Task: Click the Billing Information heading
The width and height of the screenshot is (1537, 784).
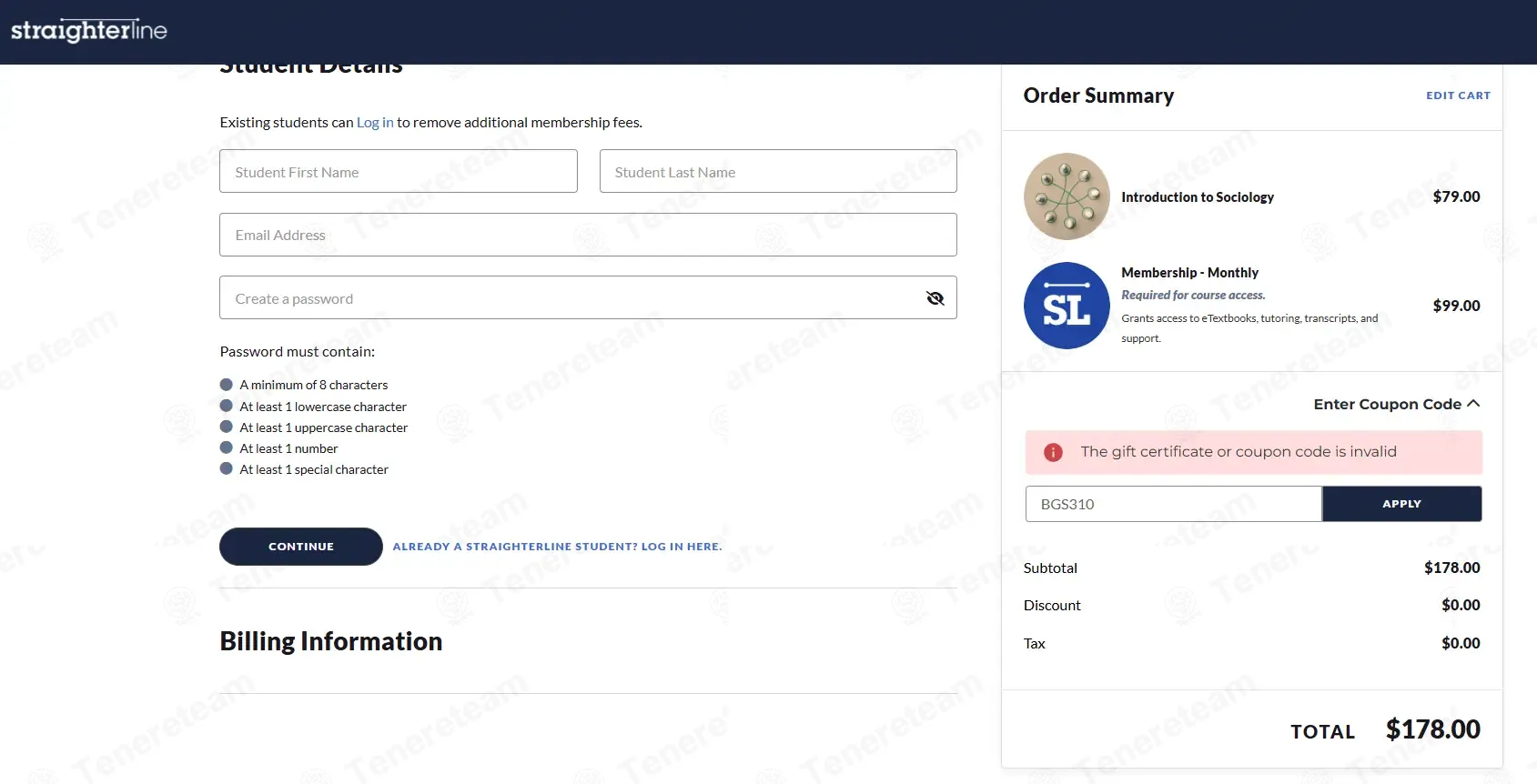Action: [x=331, y=641]
